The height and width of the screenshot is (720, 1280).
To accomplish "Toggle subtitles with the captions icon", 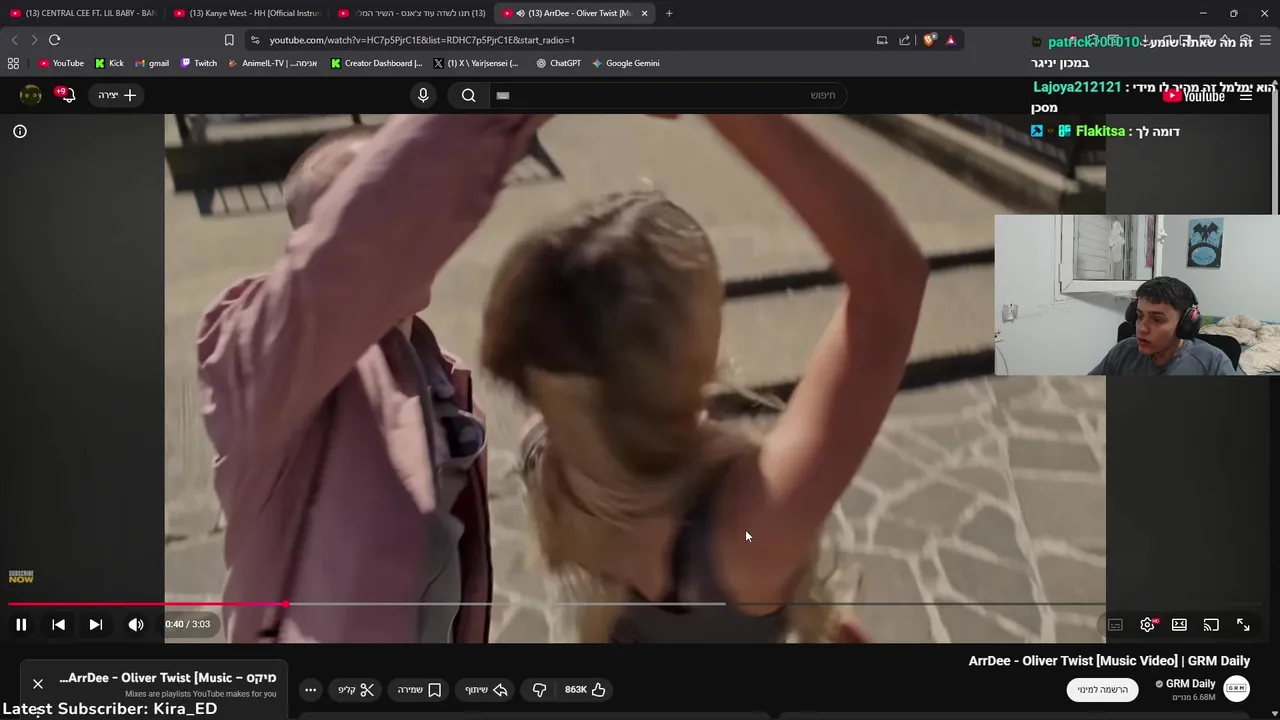I will tap(1115, 625).
